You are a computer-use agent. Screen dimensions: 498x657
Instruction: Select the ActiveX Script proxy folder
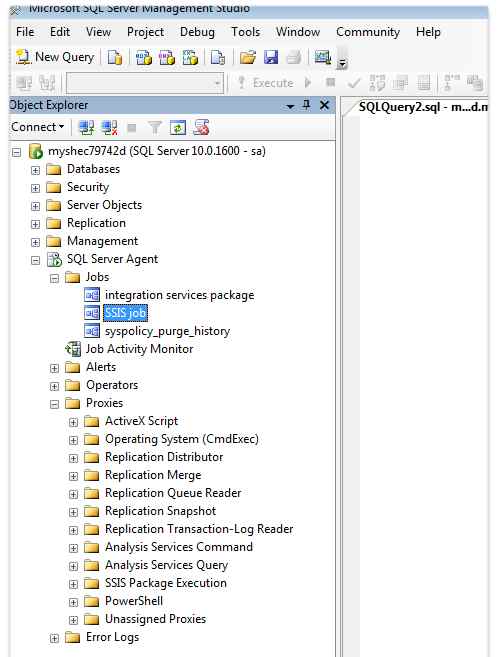[141, 421]
